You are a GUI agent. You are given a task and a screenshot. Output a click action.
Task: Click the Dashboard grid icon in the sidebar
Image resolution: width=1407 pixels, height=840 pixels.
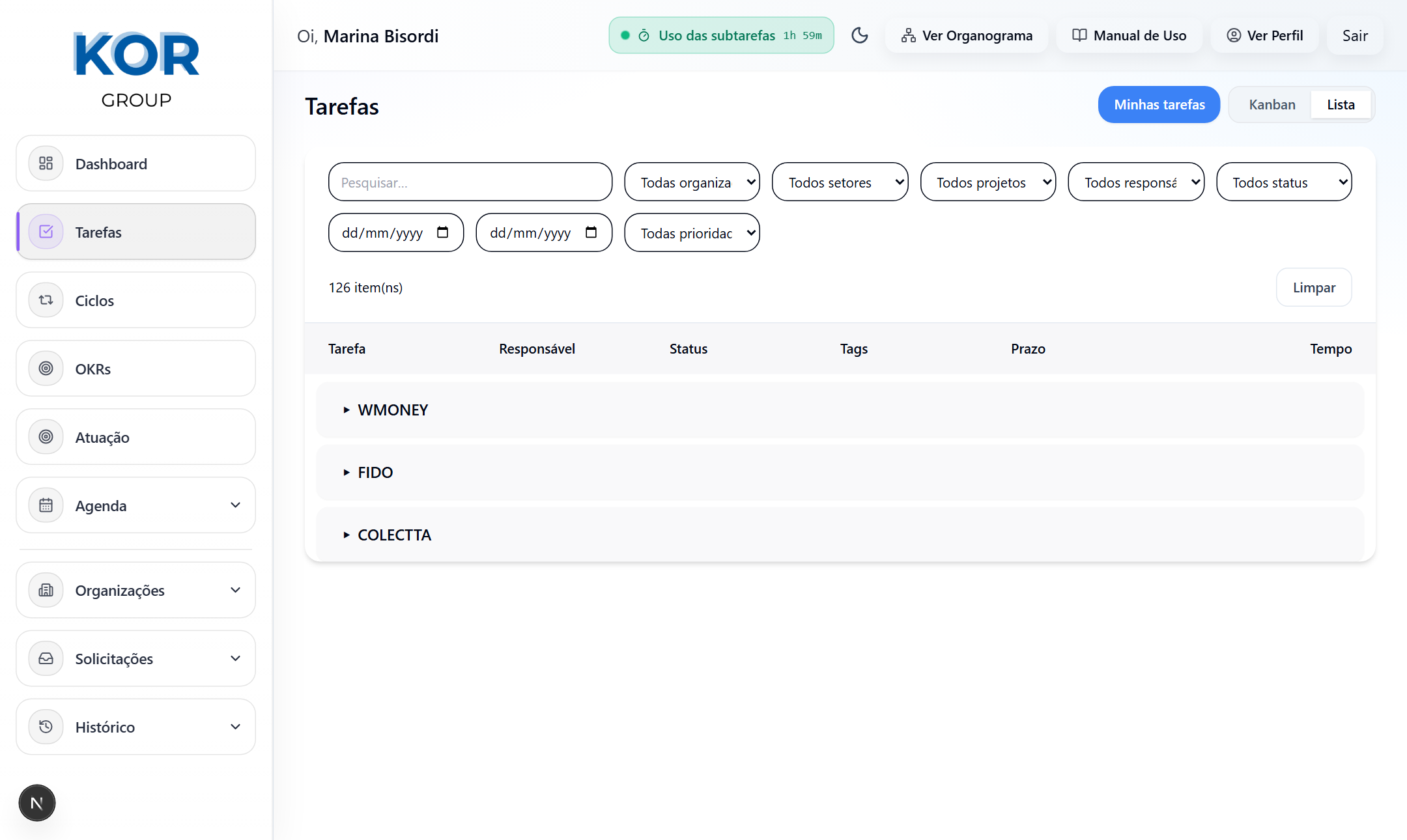(x=46, y=163)
